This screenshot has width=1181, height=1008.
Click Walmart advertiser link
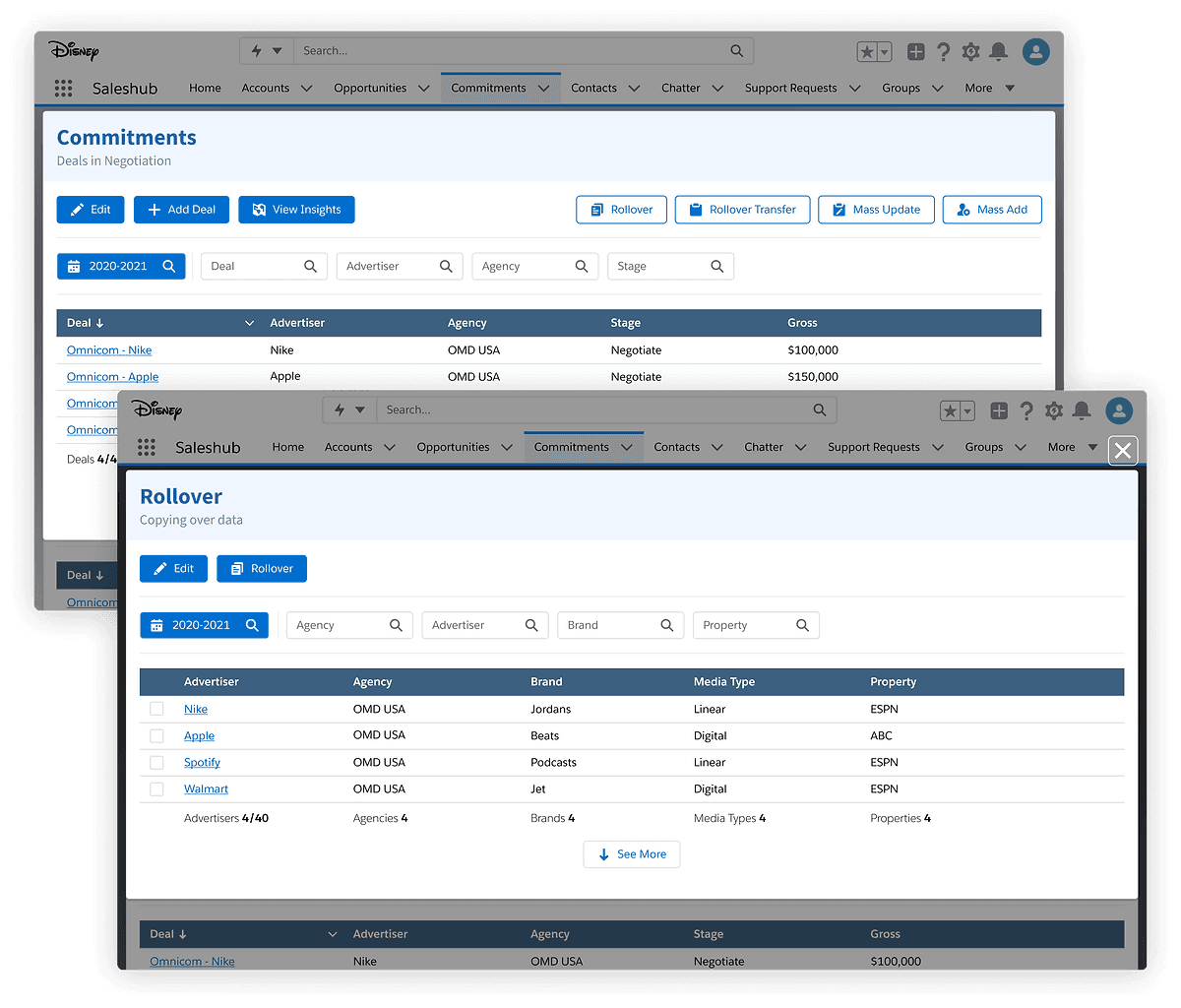pyautogui.click(x=206, y=788)
